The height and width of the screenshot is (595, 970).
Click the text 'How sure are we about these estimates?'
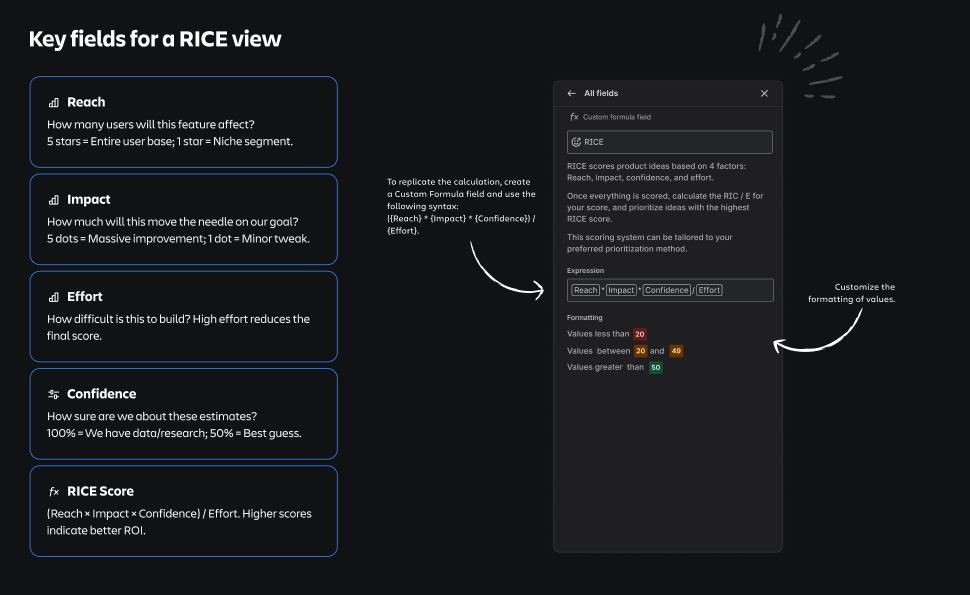tap(152, 416)
